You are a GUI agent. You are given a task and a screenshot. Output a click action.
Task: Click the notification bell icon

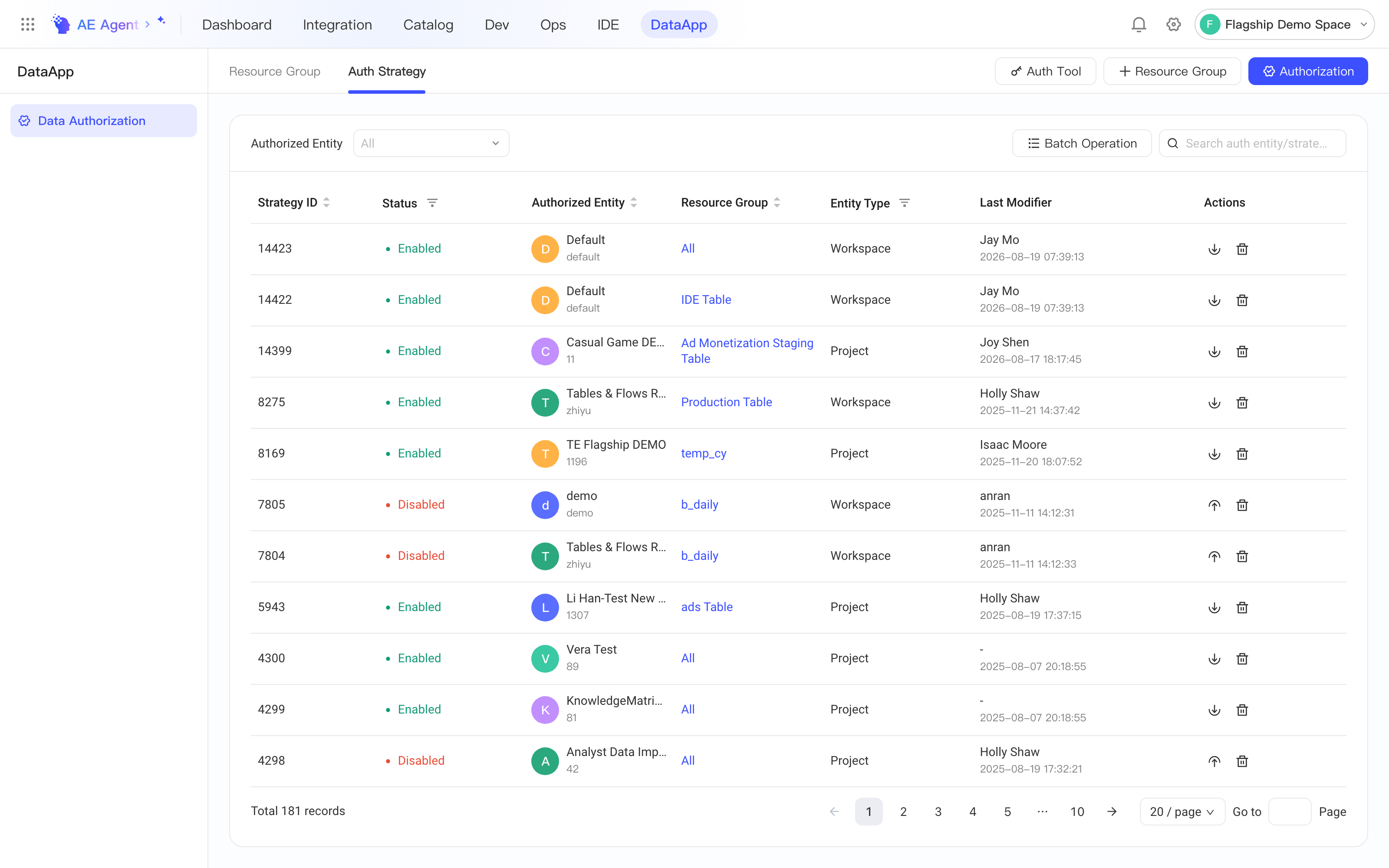pos(1139,24)
